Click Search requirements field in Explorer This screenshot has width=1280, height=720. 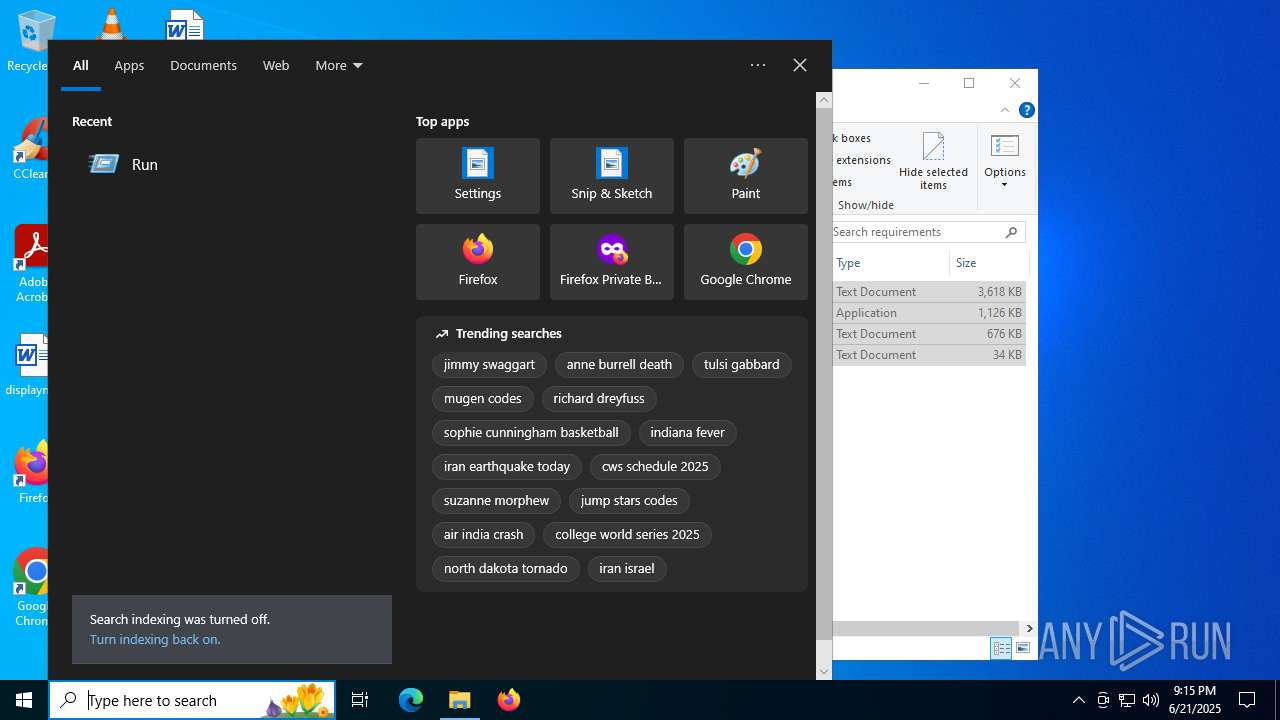(x=928, y=232)
